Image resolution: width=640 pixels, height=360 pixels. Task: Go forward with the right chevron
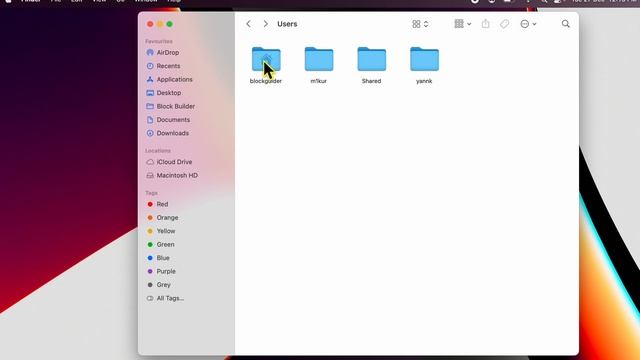click(x=265, y=24)
